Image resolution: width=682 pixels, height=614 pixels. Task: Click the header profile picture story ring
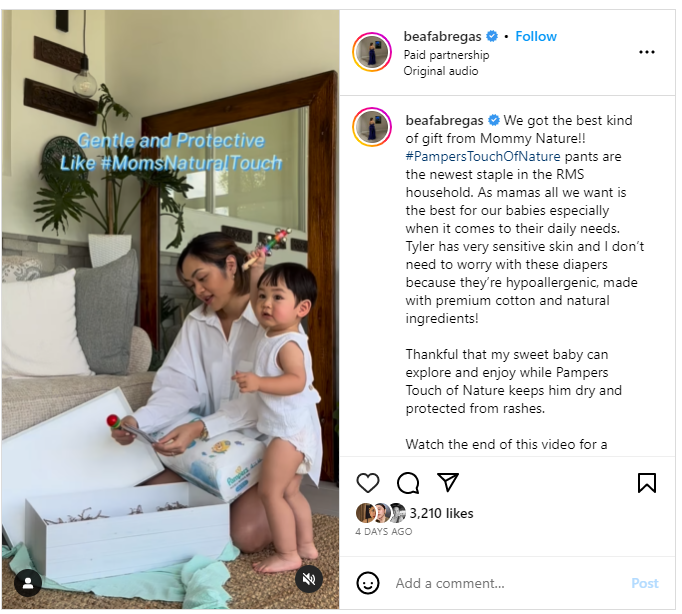click(x=372, y=52)
